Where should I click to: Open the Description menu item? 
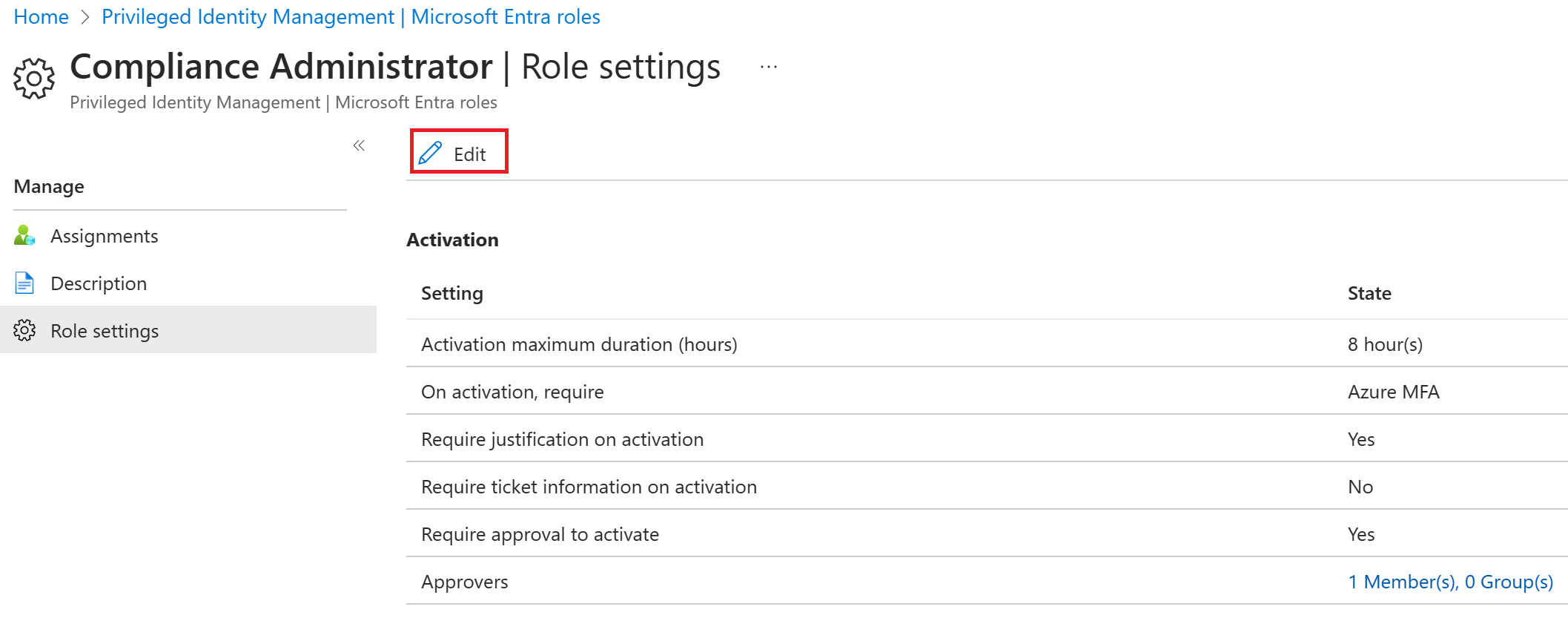coord(99,283)
